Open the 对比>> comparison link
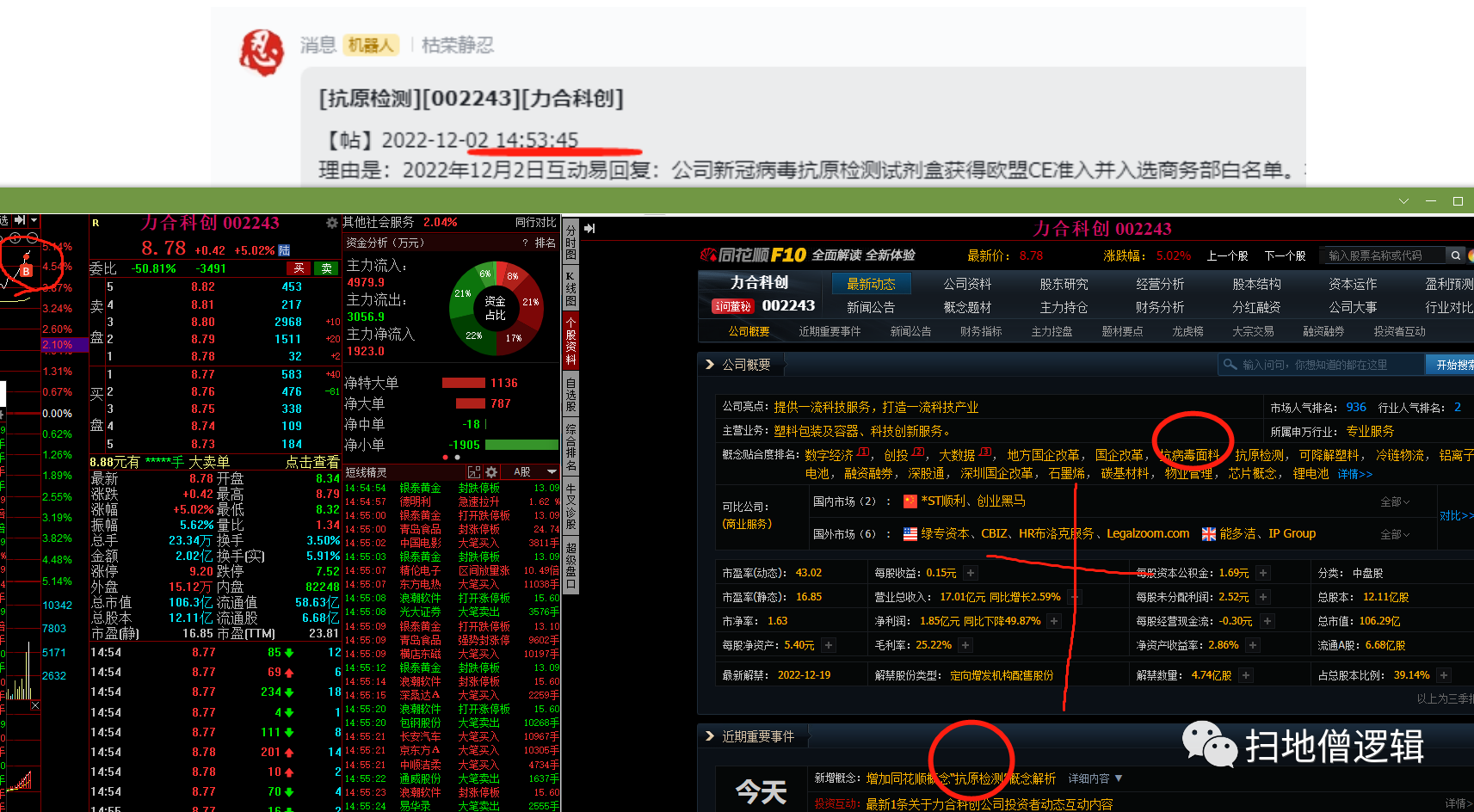Viewport: 1474px width, 812px height. (1456, 516)
